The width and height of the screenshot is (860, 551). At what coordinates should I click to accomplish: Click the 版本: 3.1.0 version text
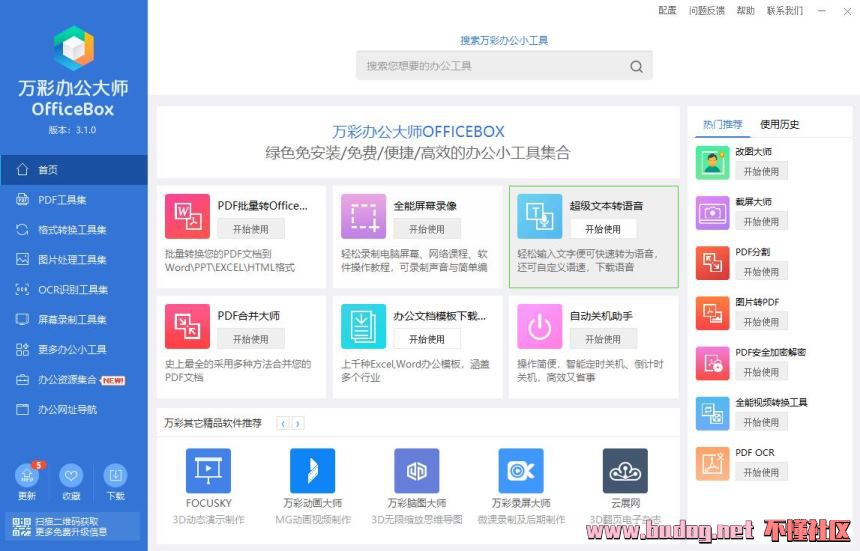[x=72, y=130]
